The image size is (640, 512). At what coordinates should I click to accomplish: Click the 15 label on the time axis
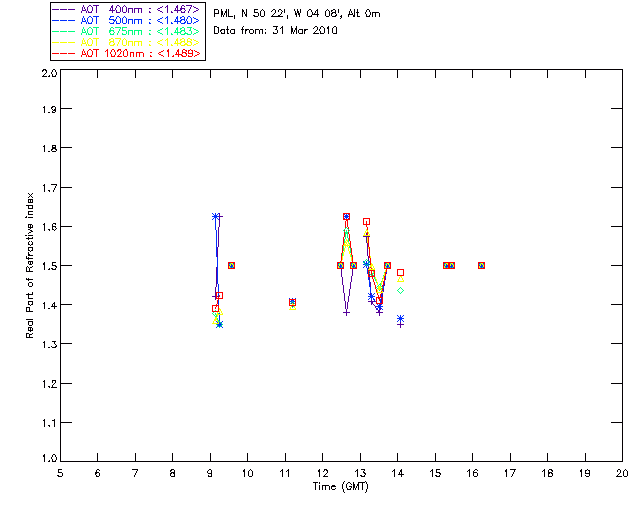[x=435, y=473]
